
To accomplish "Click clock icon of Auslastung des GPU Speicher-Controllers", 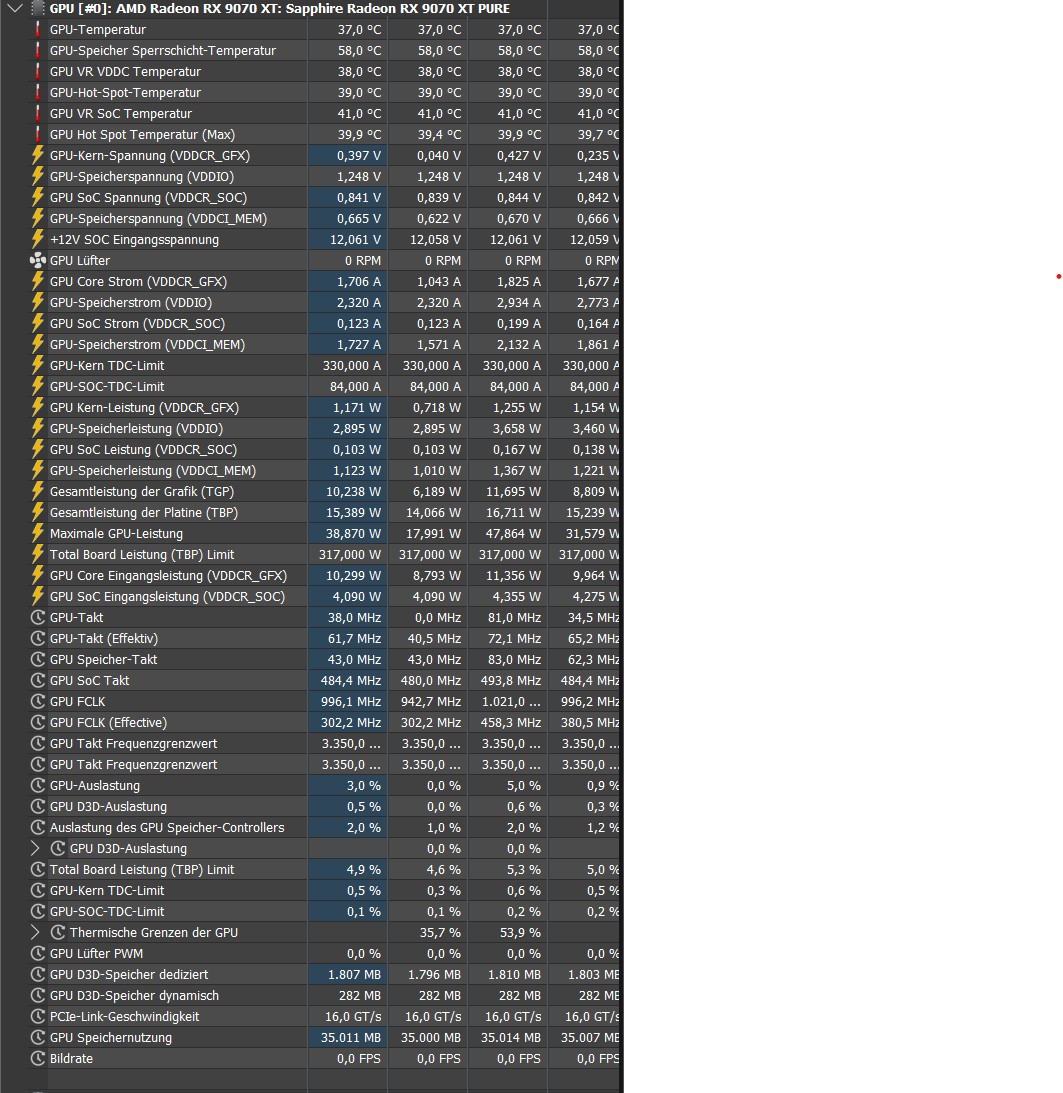I will [38, 827].
